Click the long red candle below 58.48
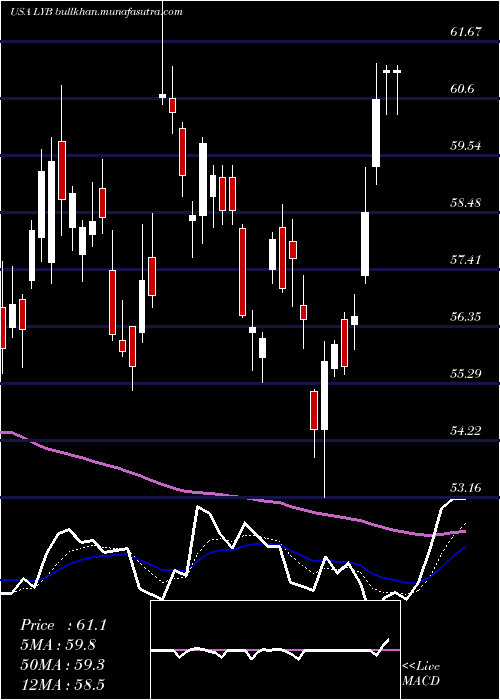 coord(242,272)
